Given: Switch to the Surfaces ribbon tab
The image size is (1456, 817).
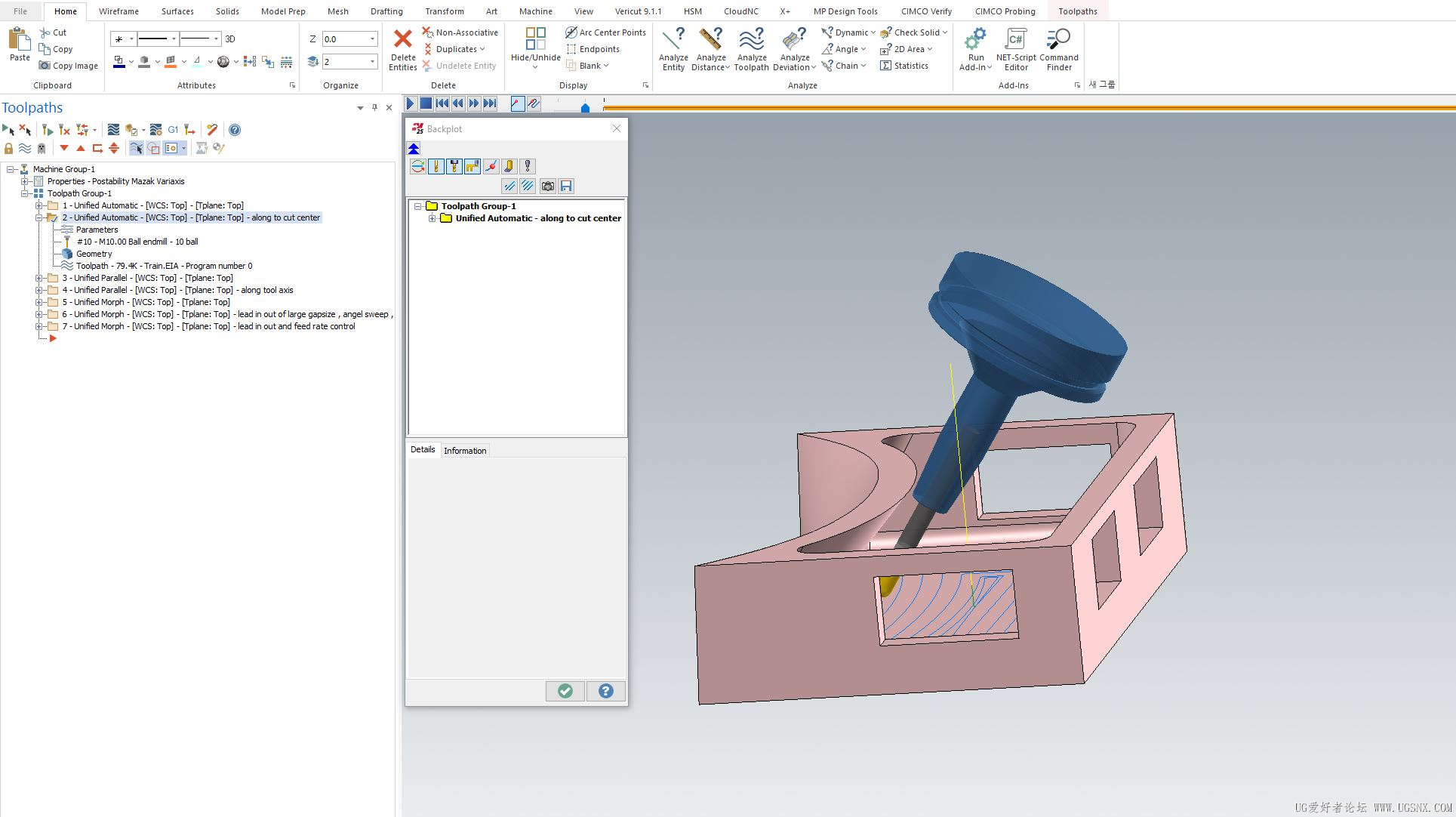Looking at the screenshot, I should coord(177,11).
